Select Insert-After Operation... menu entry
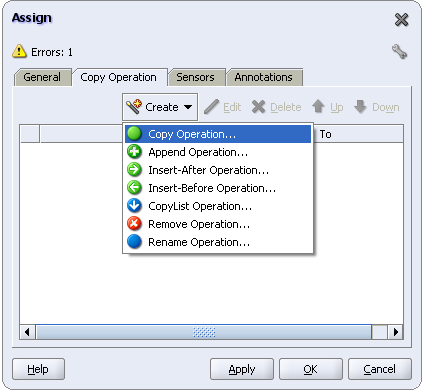Viewport: 423px width, 390px height. [x=218, y=170]
